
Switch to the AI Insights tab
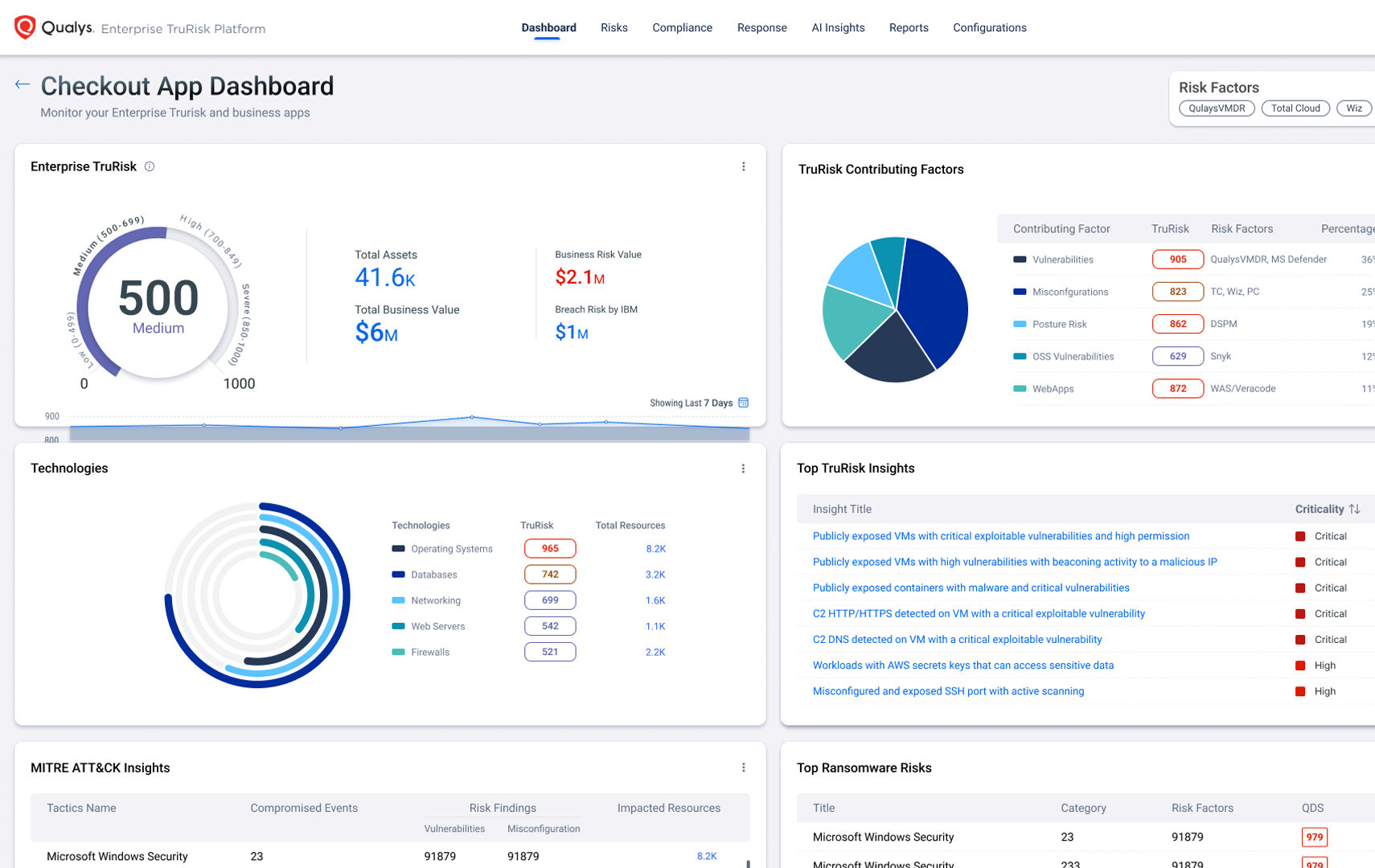click(x=838, y=27)
